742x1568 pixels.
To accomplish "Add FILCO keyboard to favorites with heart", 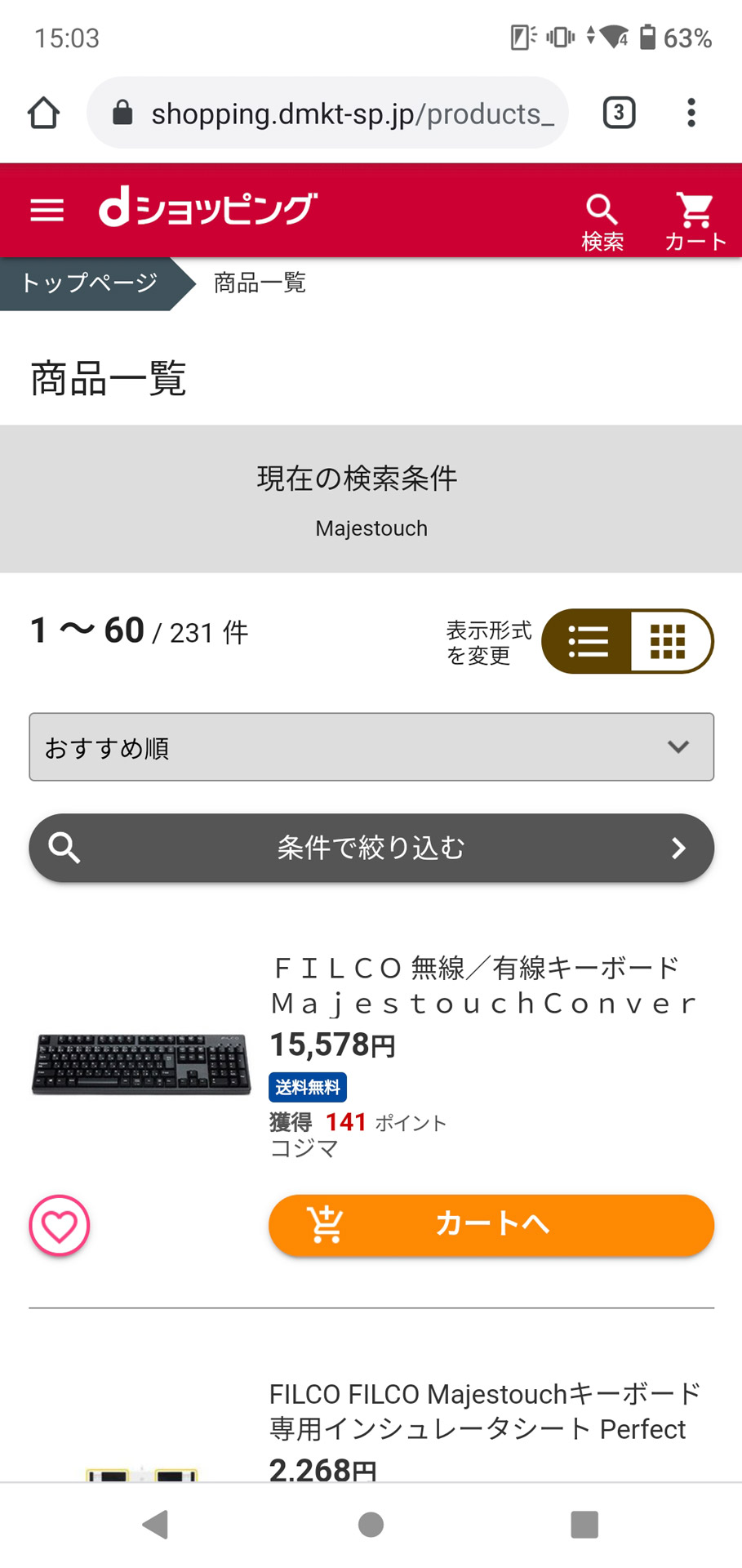I will (60, 1225).
